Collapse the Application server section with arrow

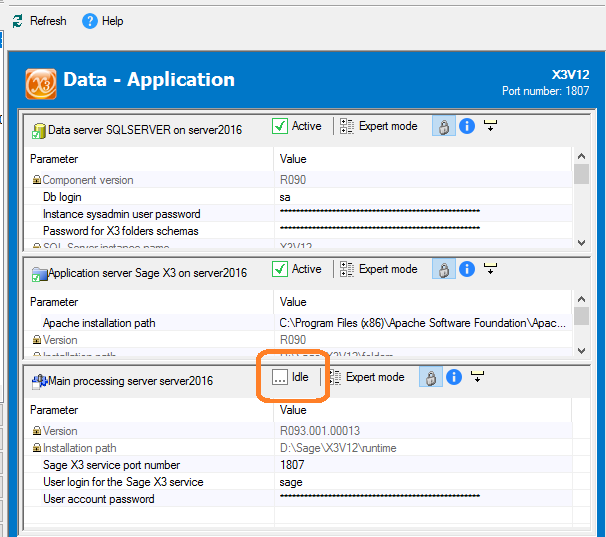491,269
